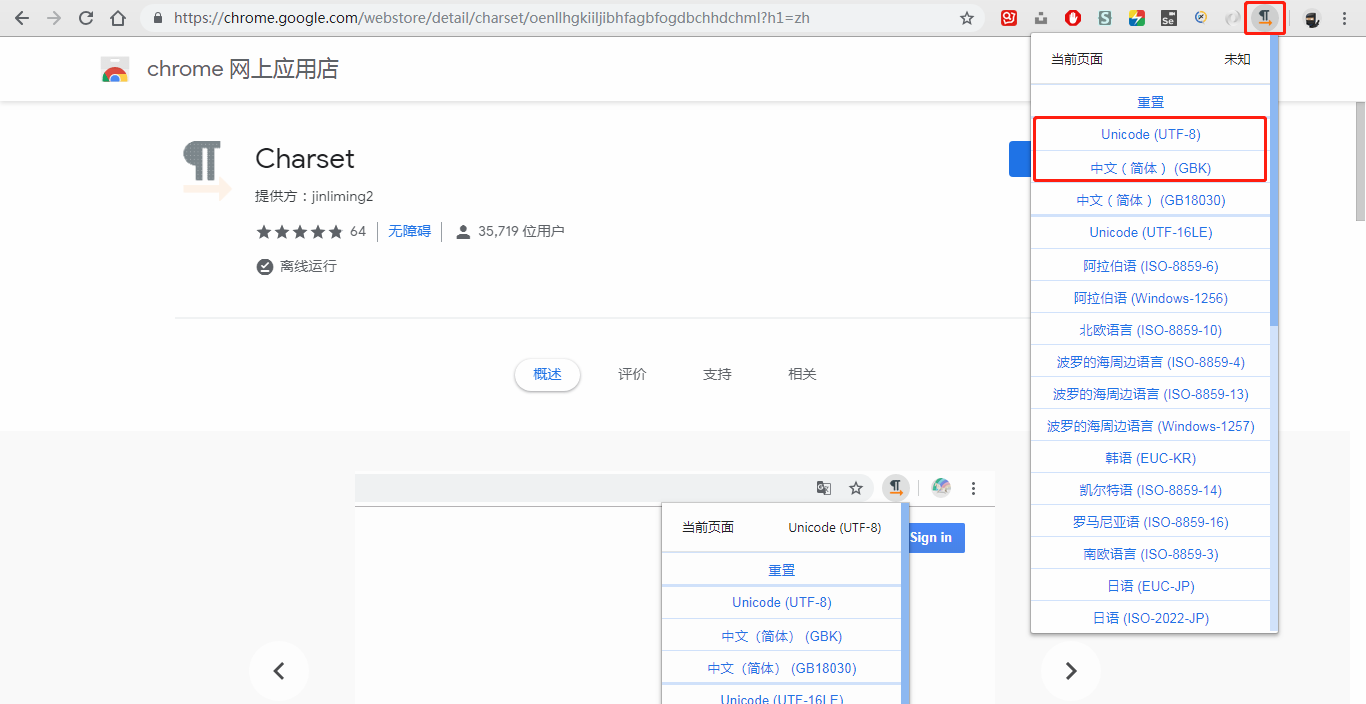Open the red square extension icon
This screenshot has width=1366, height=704.
coord(1010,18)
